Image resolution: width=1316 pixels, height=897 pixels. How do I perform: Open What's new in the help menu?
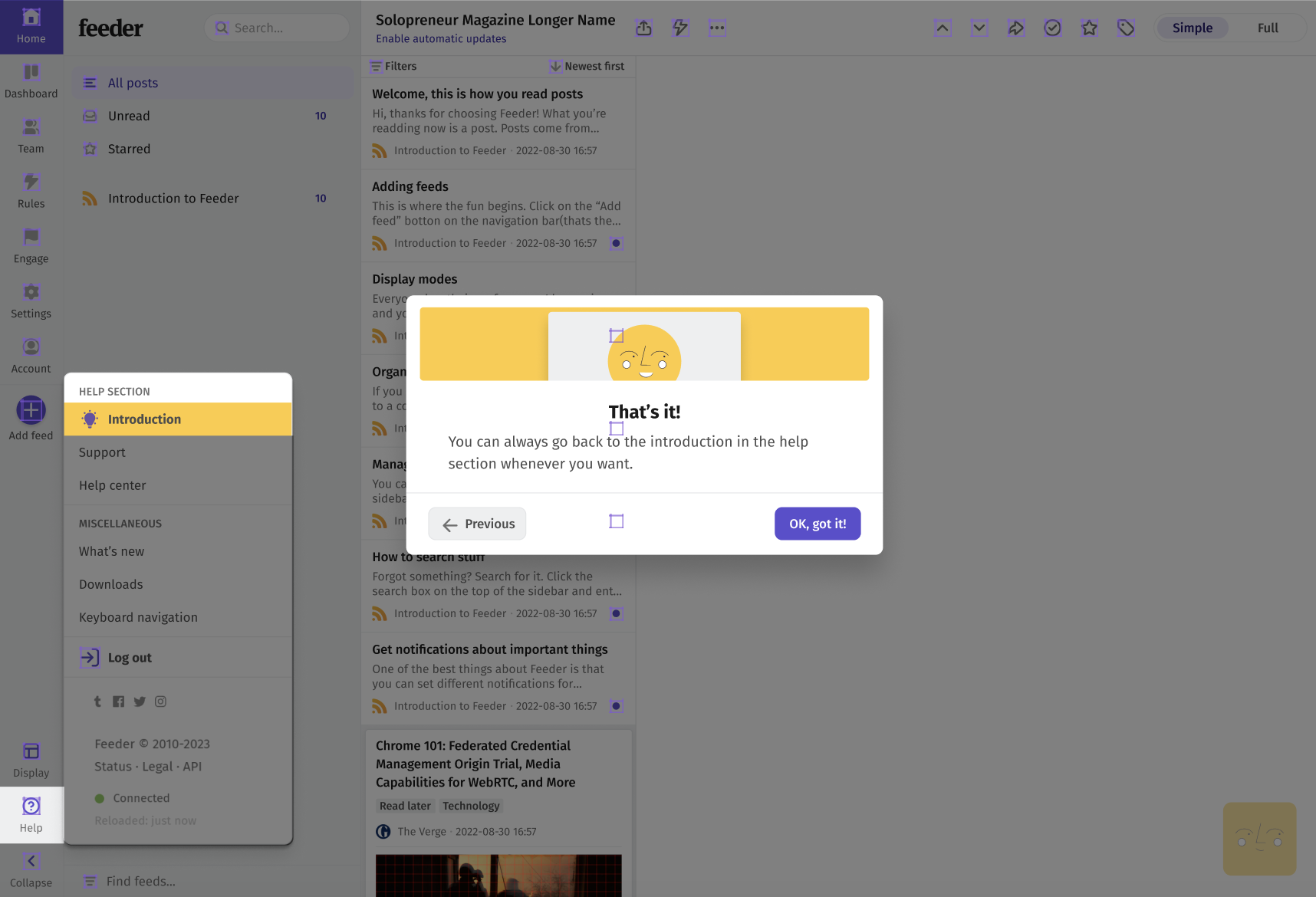(x=178, y=551)
